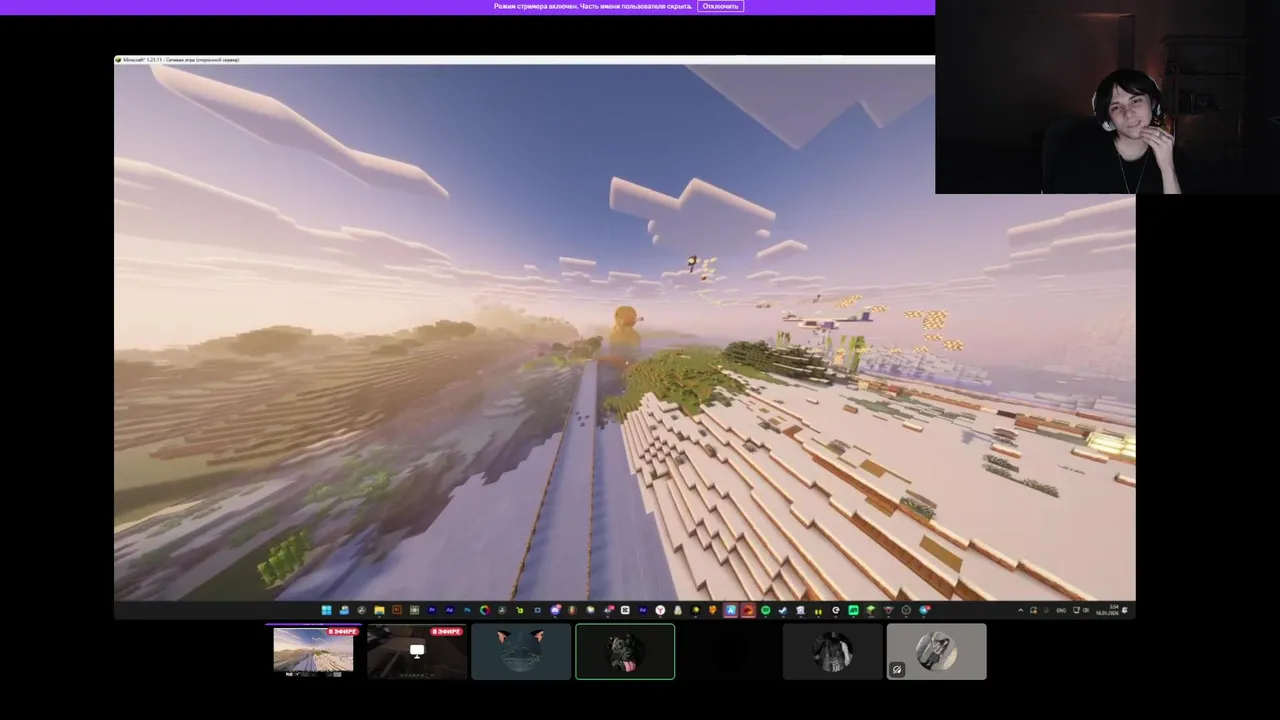Click the microphone tray icon in shared taskbar
Image resolution: width=1280 pixels, height=720 pixels.
(1046, 610)
